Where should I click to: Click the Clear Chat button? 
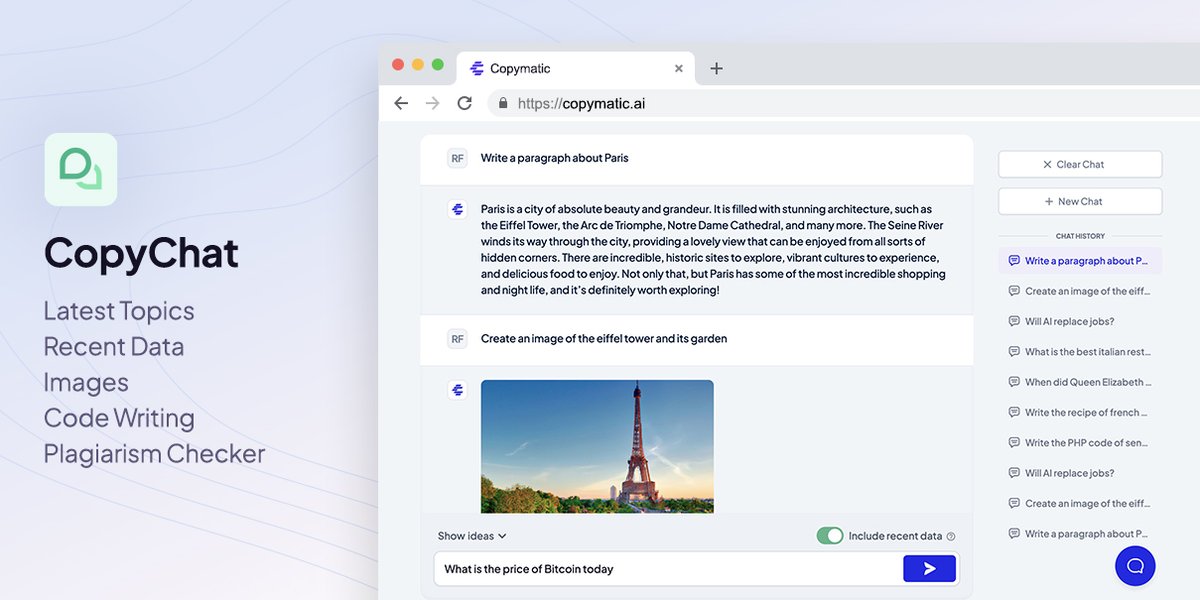[x=1080, y=164]
